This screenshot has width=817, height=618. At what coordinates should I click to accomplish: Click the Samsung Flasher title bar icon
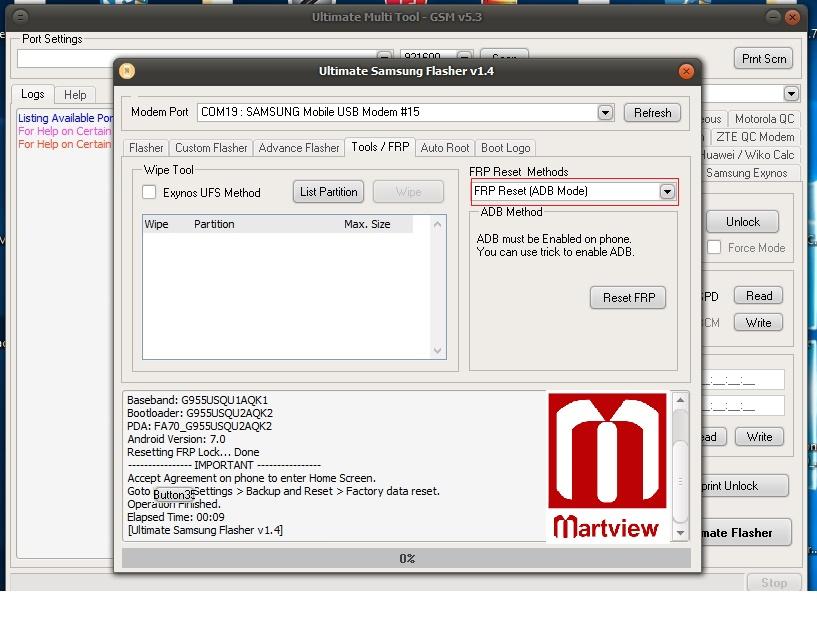127,71
